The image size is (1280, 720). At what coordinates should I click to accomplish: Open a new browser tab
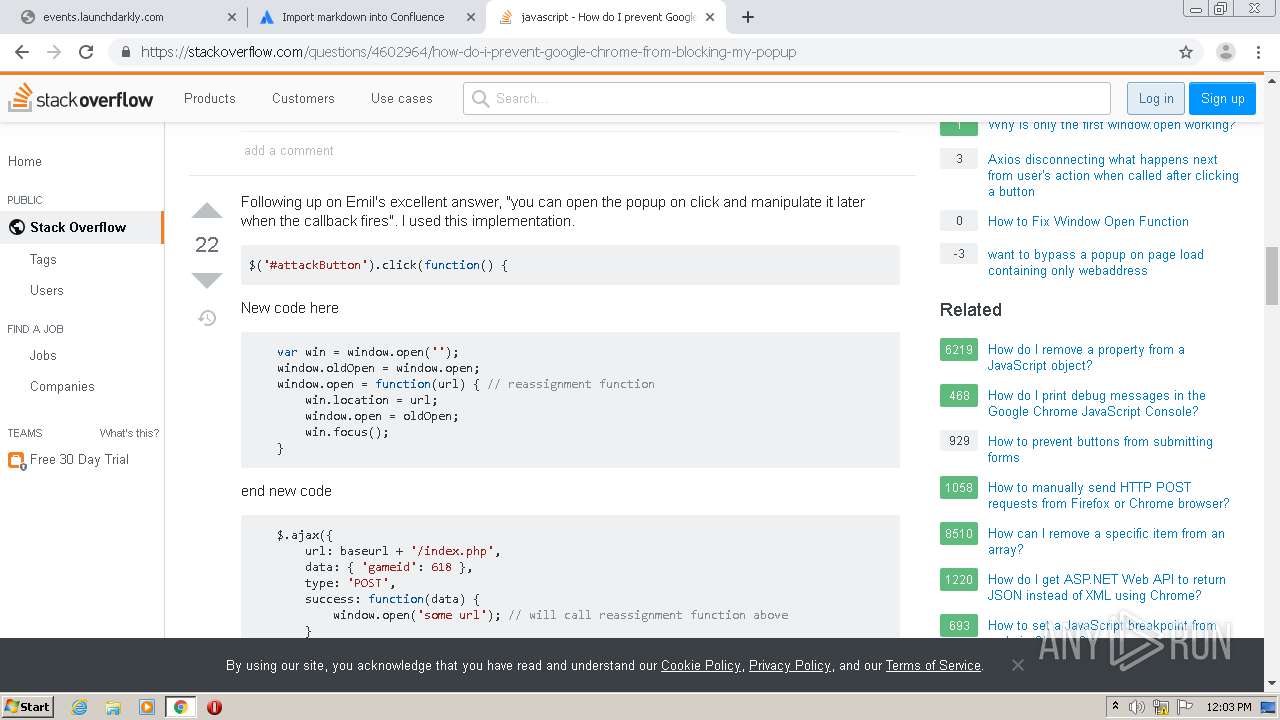[748, 17]
